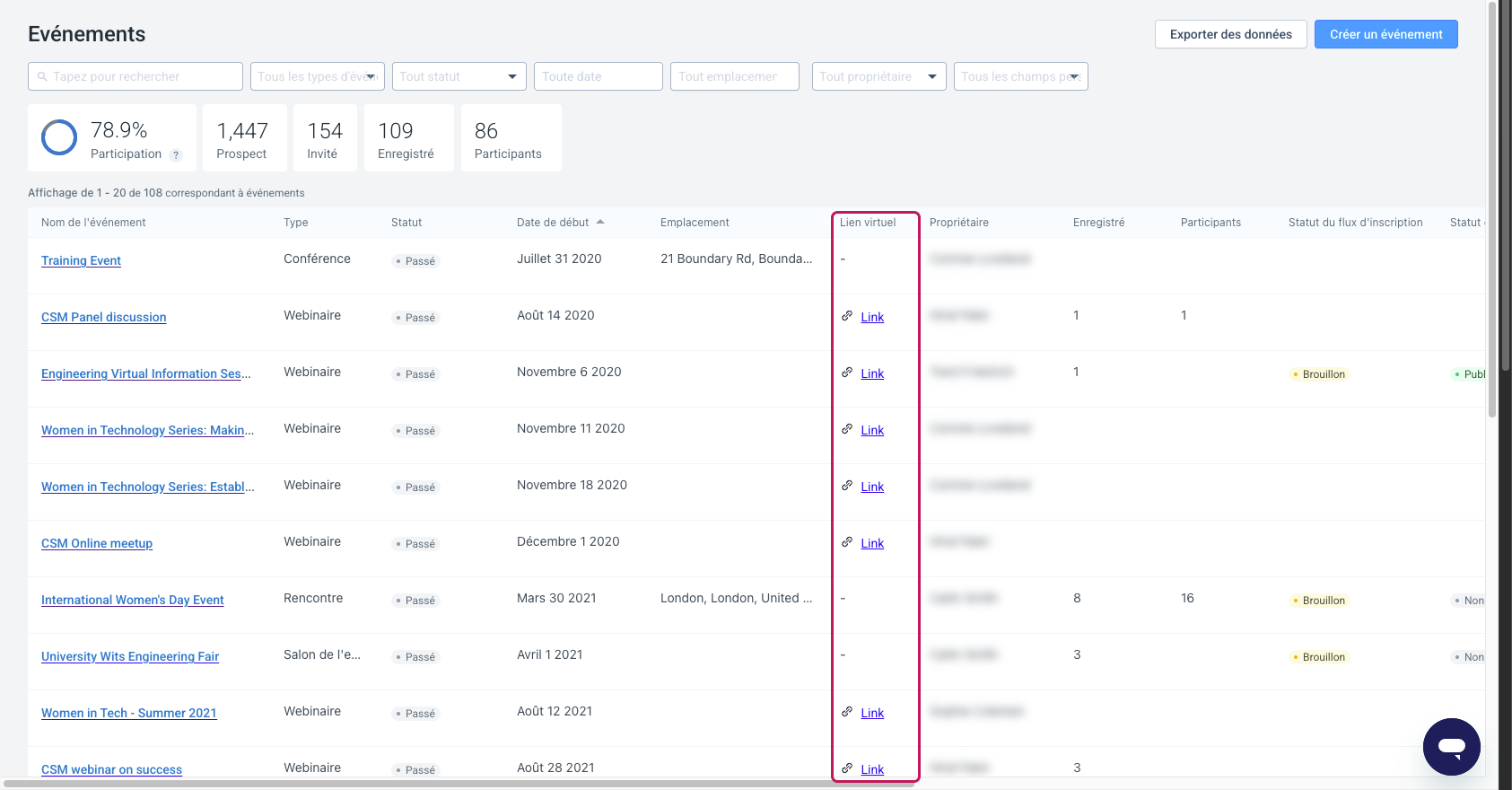Open the Tout propriétaire dropdown
The image size is (1512, 790).
[879, 76]
